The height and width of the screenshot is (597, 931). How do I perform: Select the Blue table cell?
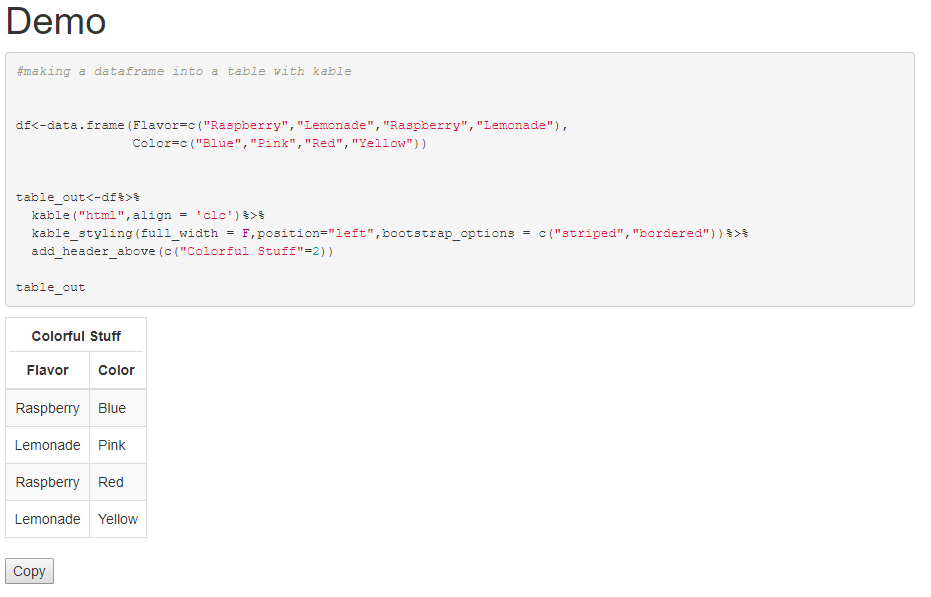pos(112,408)
